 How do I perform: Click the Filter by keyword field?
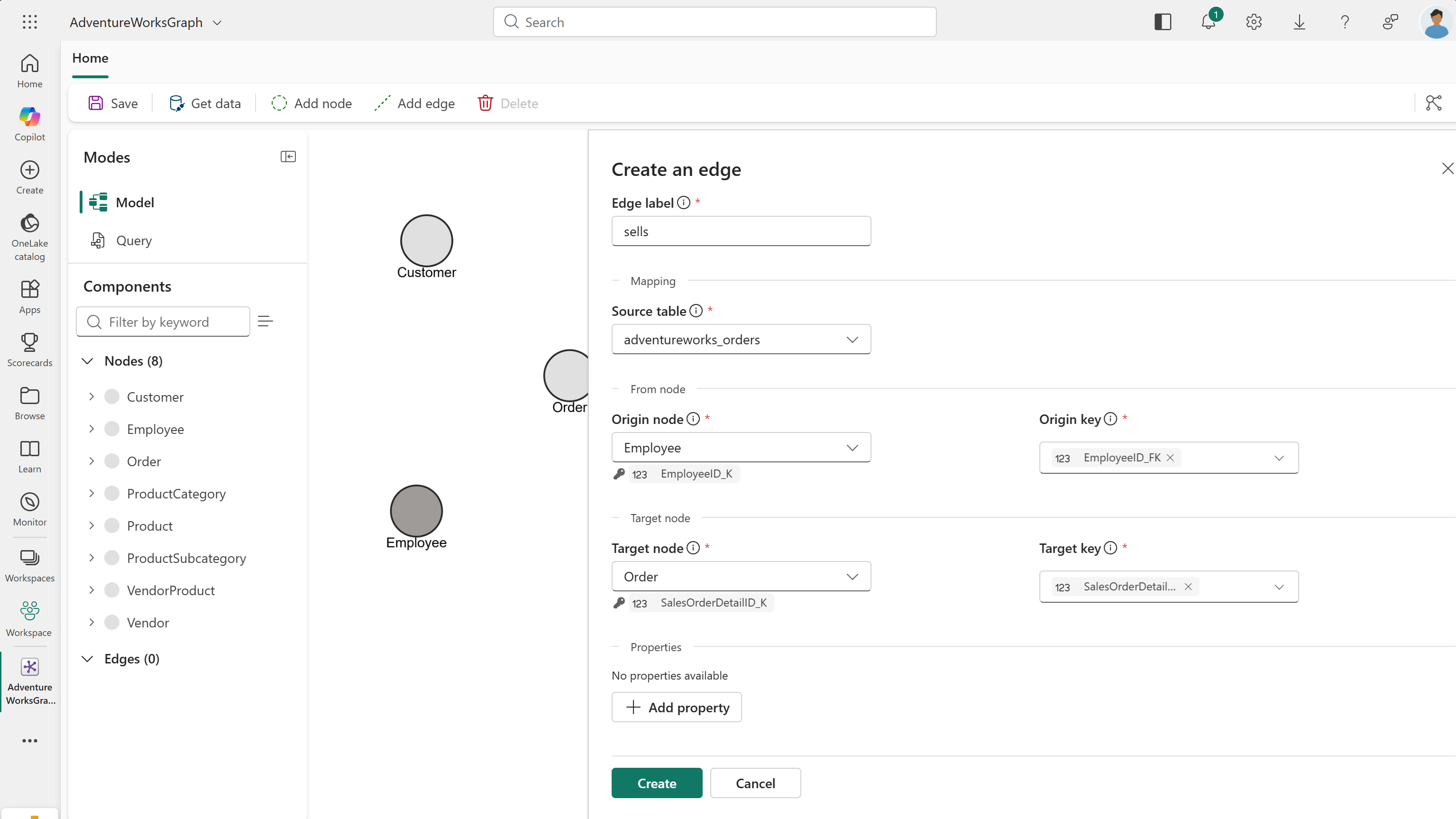click(163, 322)
